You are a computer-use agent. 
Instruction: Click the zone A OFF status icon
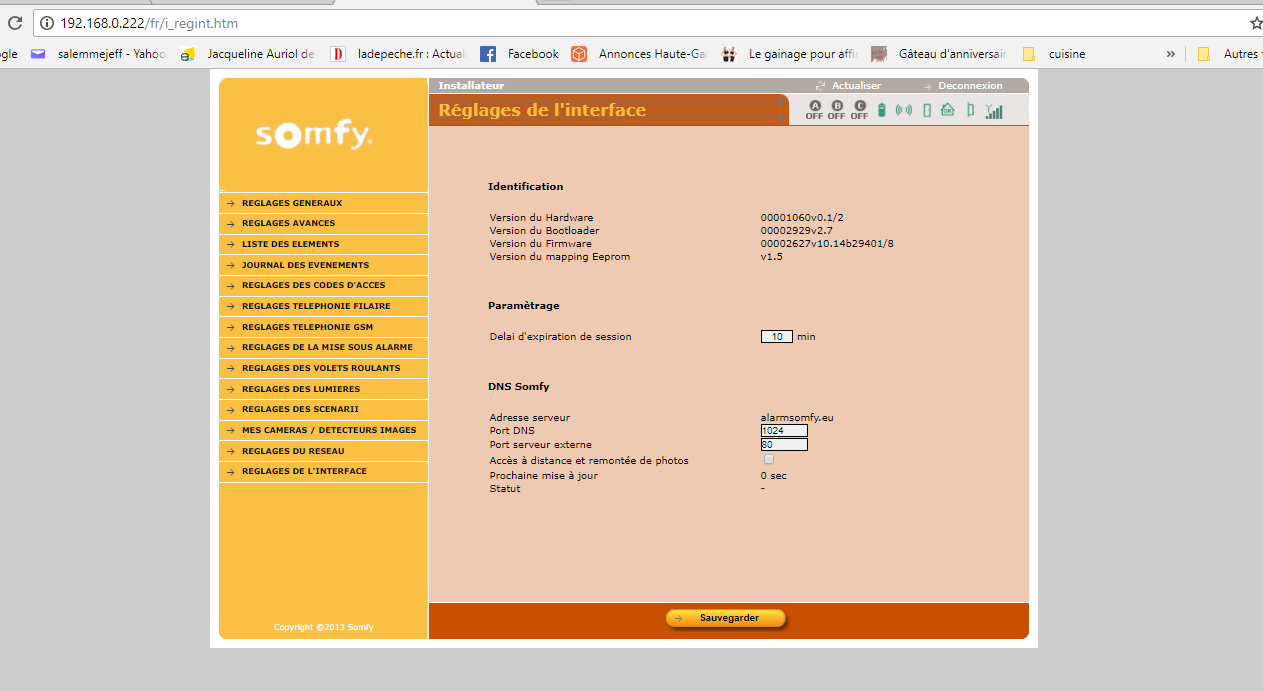tap(814, 110)
